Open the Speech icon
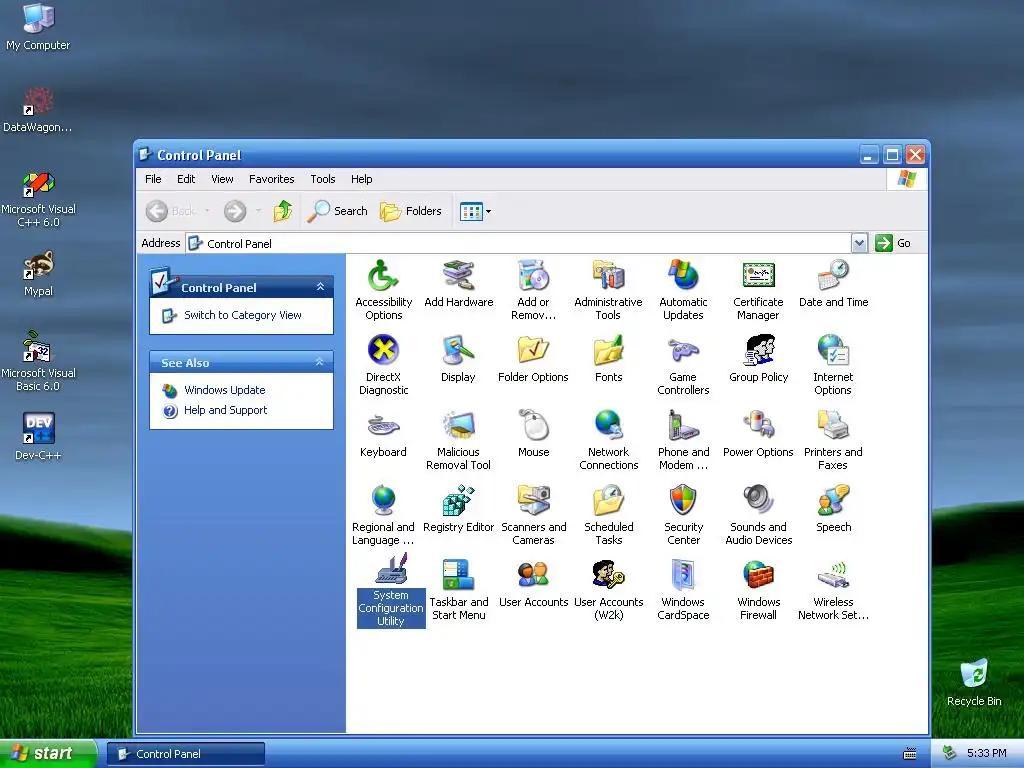Viewport: 1024px width, 768px height. 833,509
